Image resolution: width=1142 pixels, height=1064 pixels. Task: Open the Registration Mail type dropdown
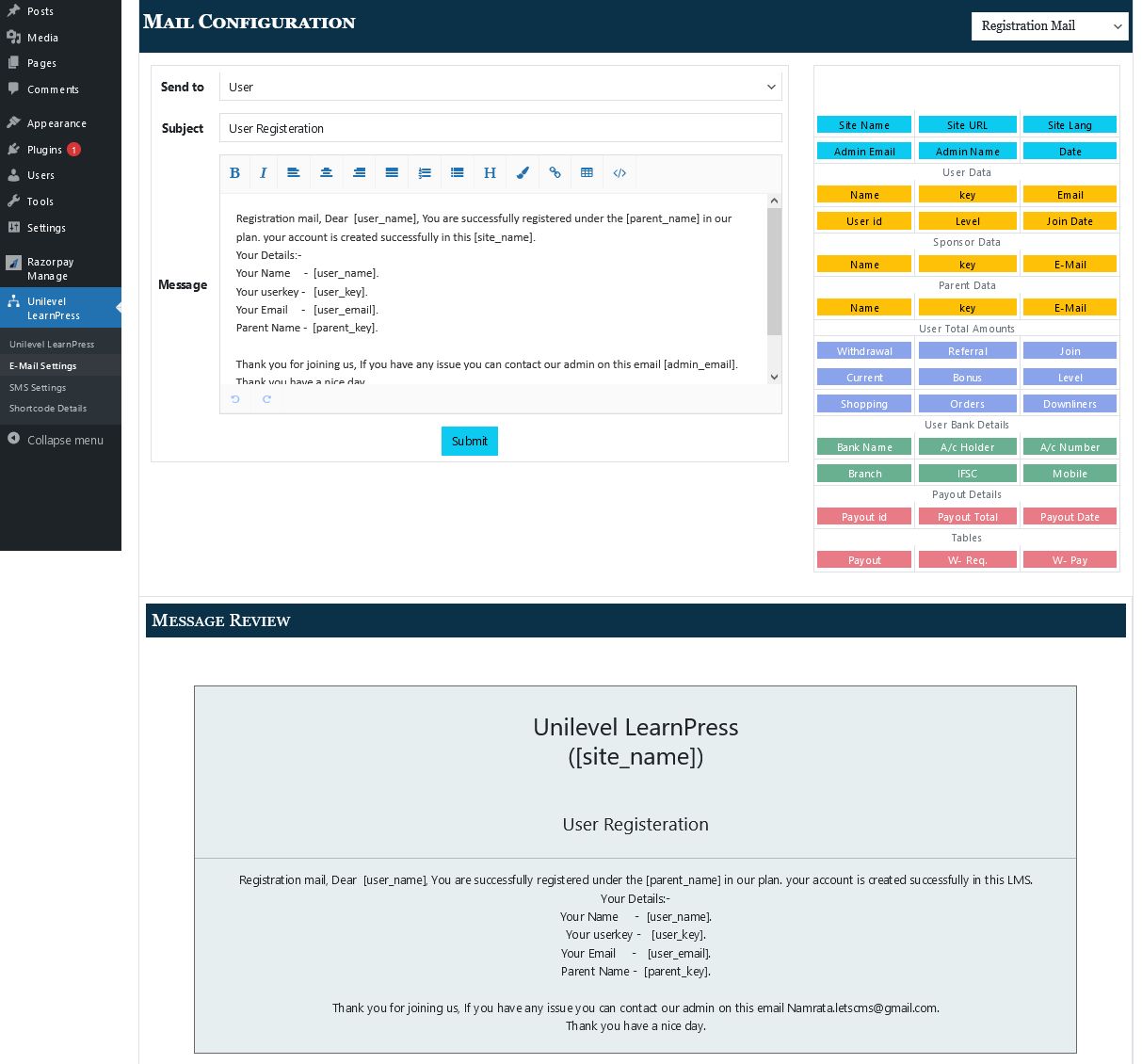tap(1050, 26)
